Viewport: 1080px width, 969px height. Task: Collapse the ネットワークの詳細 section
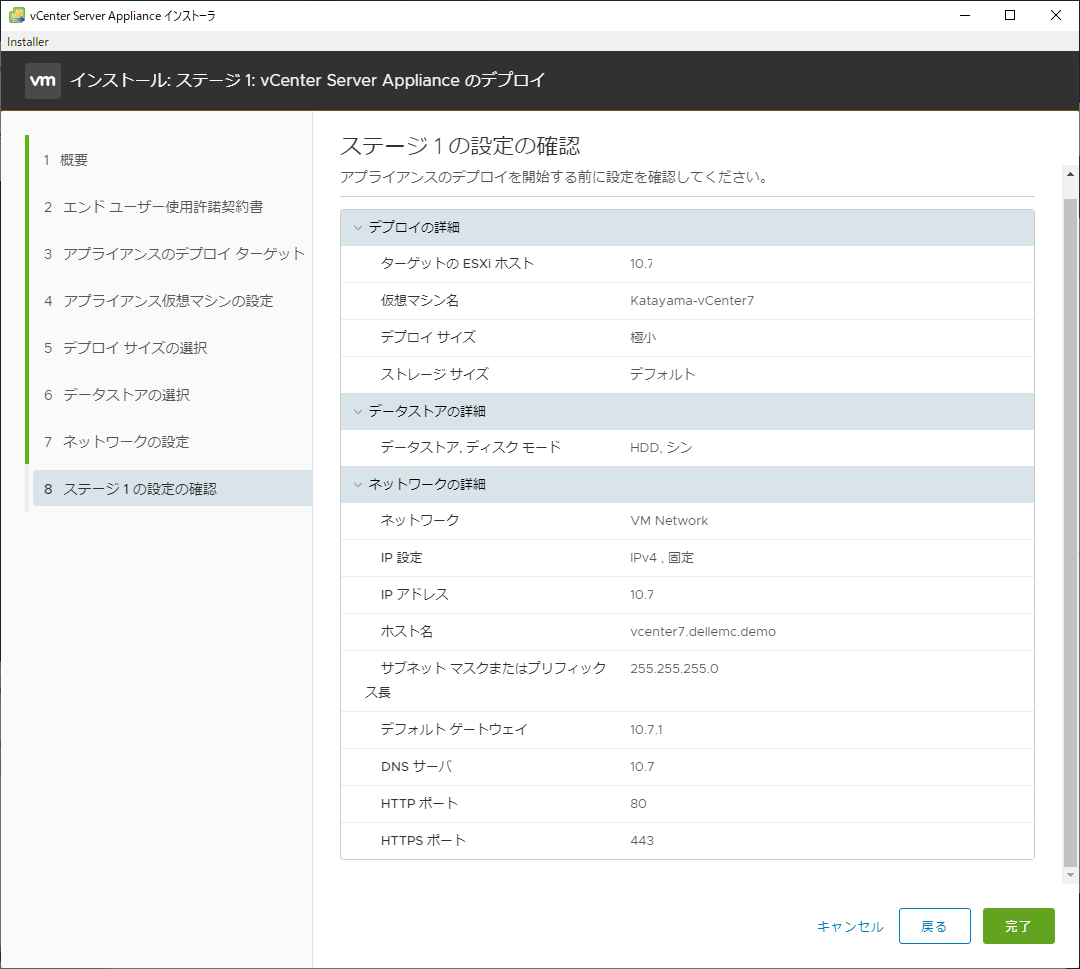click(x=357, y=484)
